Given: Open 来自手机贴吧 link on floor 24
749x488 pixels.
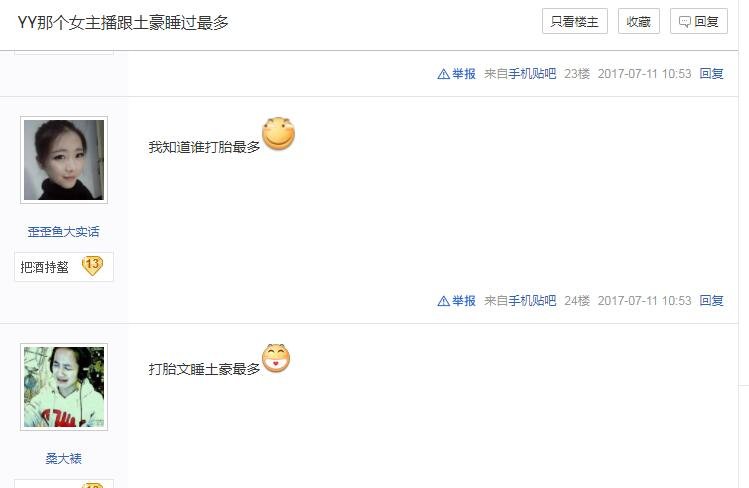Looking at the screenshot, I should pyautogui.click(x=520, y=300).
